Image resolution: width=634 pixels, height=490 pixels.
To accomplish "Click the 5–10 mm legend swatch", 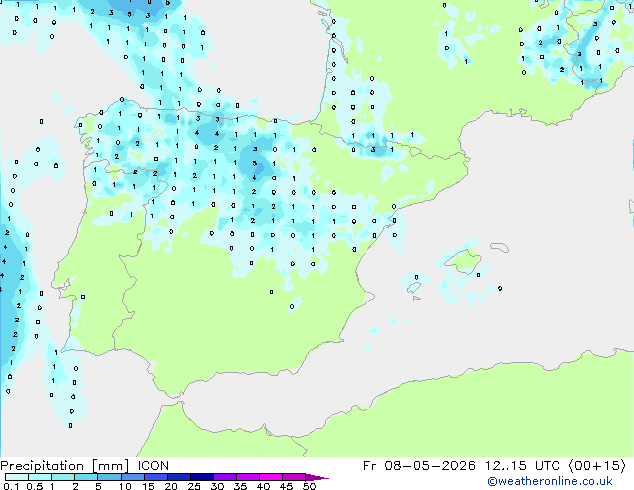I will click(x=110, y=477).
